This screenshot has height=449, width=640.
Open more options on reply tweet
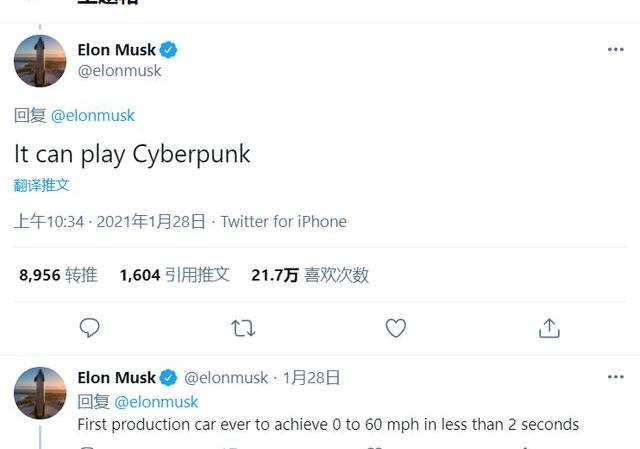(x=616, y=377)
